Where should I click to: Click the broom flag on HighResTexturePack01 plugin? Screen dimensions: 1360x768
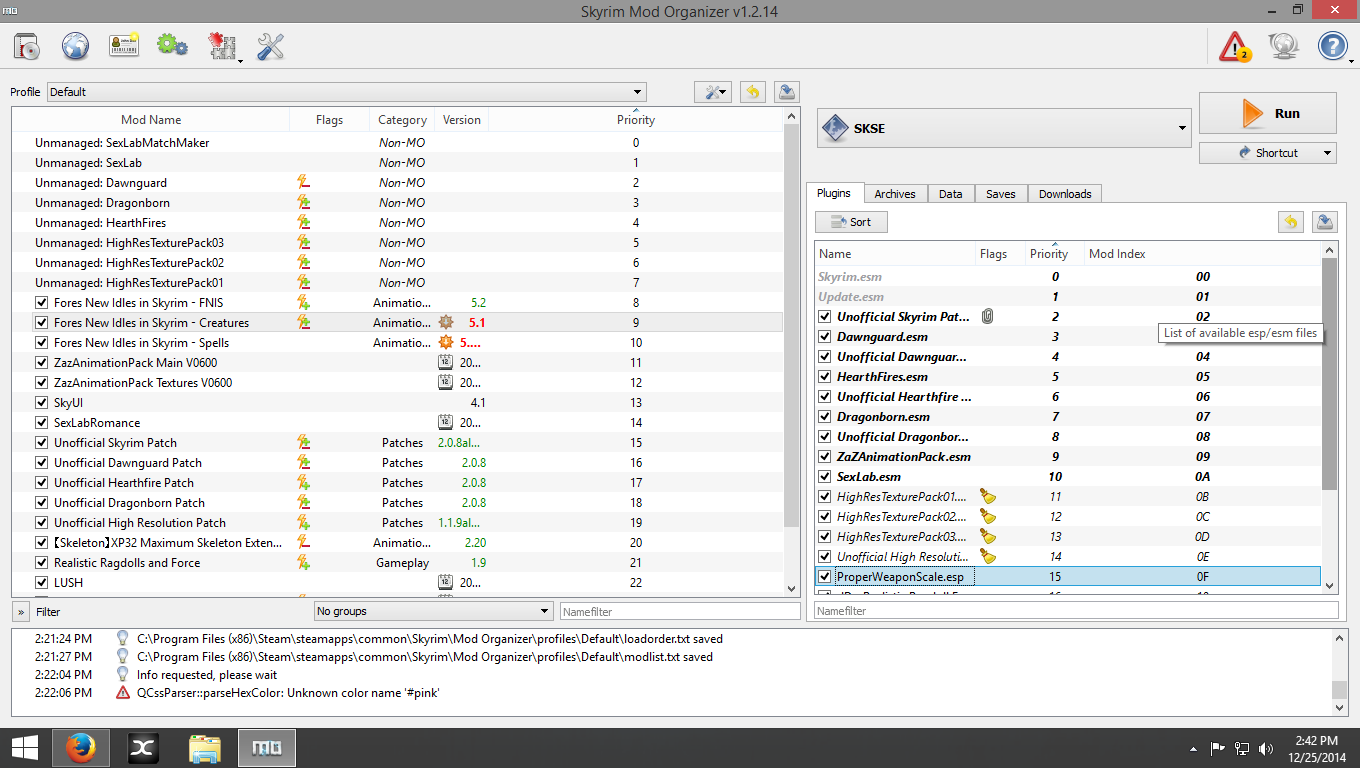[988, 497]
